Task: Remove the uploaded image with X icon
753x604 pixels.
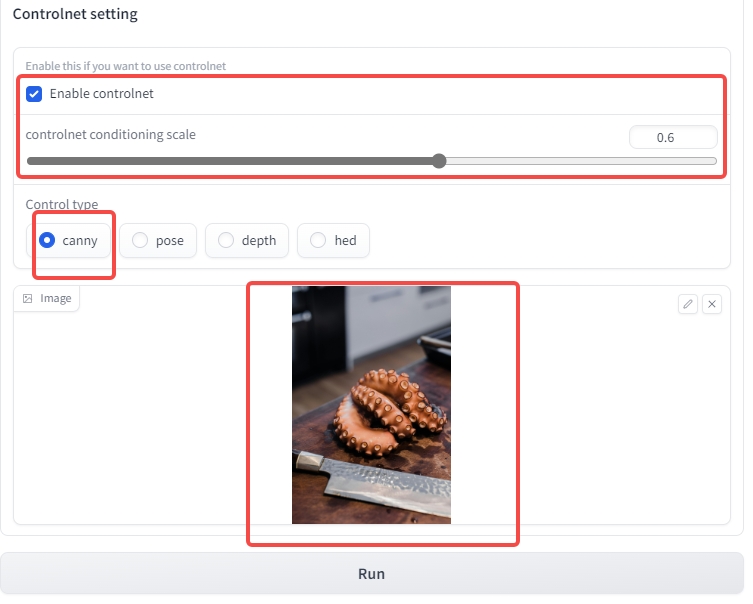Action: pos(712,304)
